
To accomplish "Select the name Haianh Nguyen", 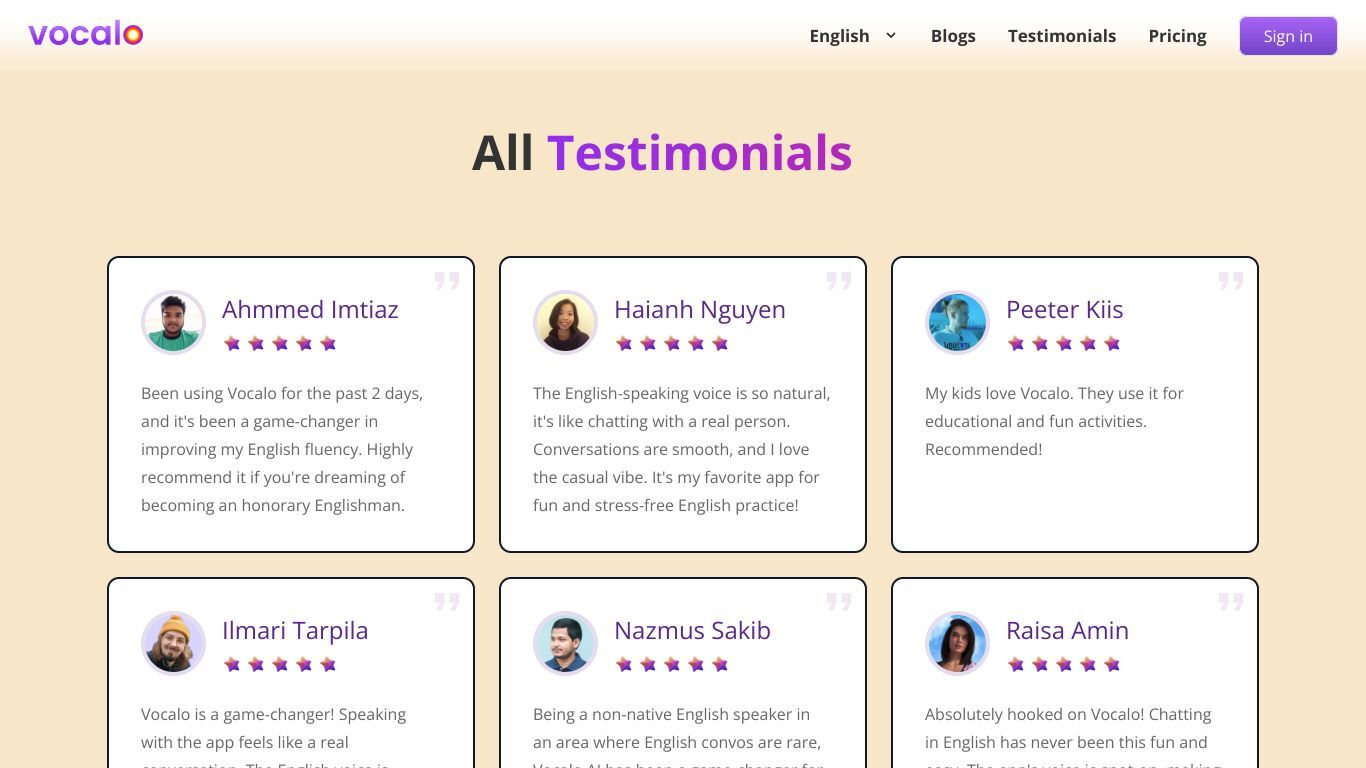I will (x=700, y=309).
